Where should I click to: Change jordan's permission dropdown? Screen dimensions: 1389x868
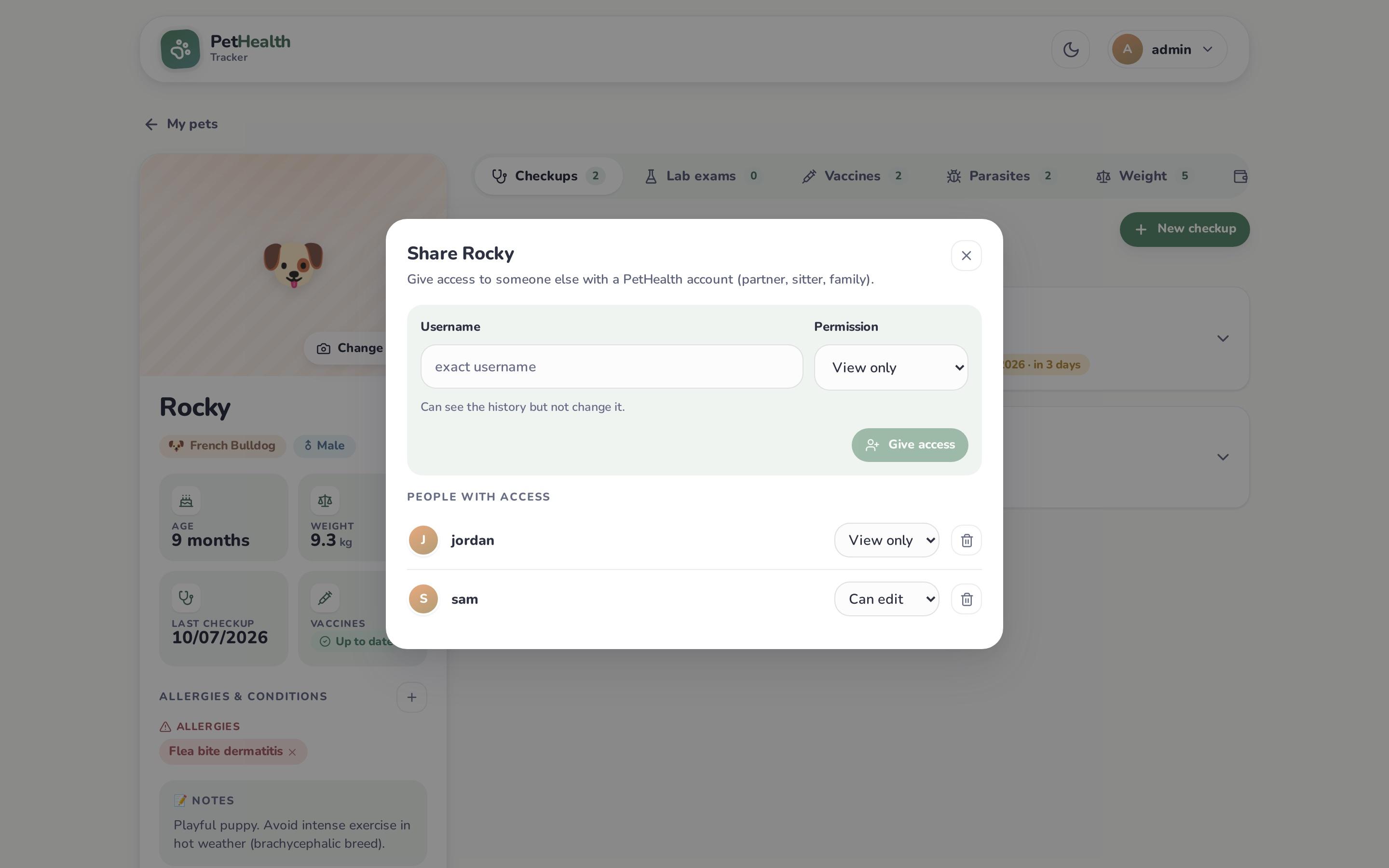click(x=887, y=540)
